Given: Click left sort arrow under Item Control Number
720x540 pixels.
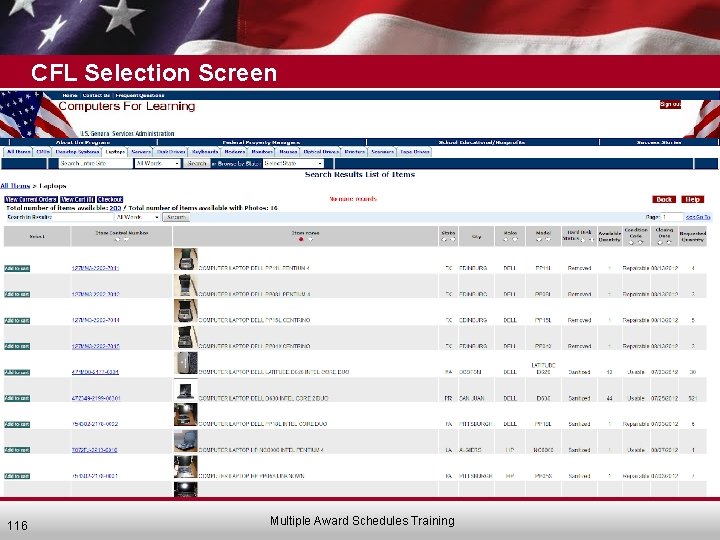Looking at the screenshot, I should tap(118, 239).
